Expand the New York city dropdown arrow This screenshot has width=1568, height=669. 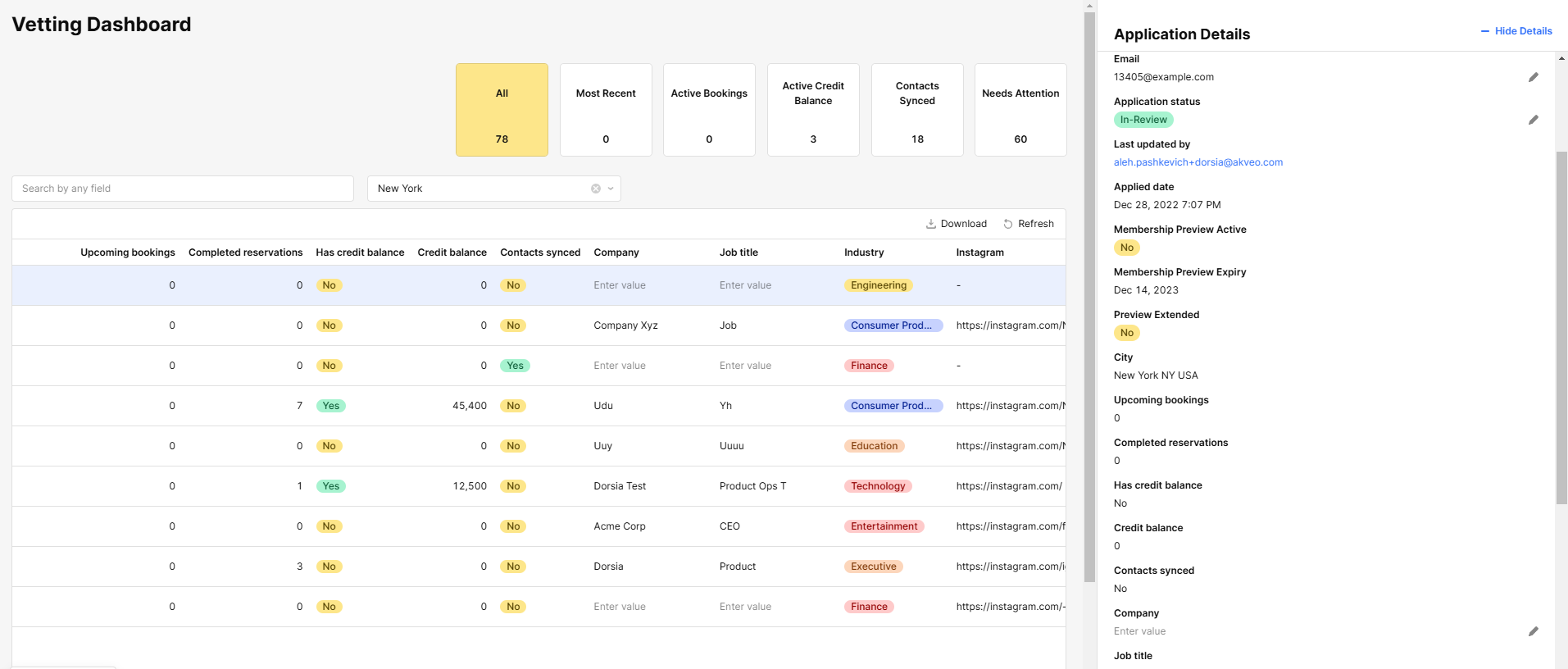(611, 189)
